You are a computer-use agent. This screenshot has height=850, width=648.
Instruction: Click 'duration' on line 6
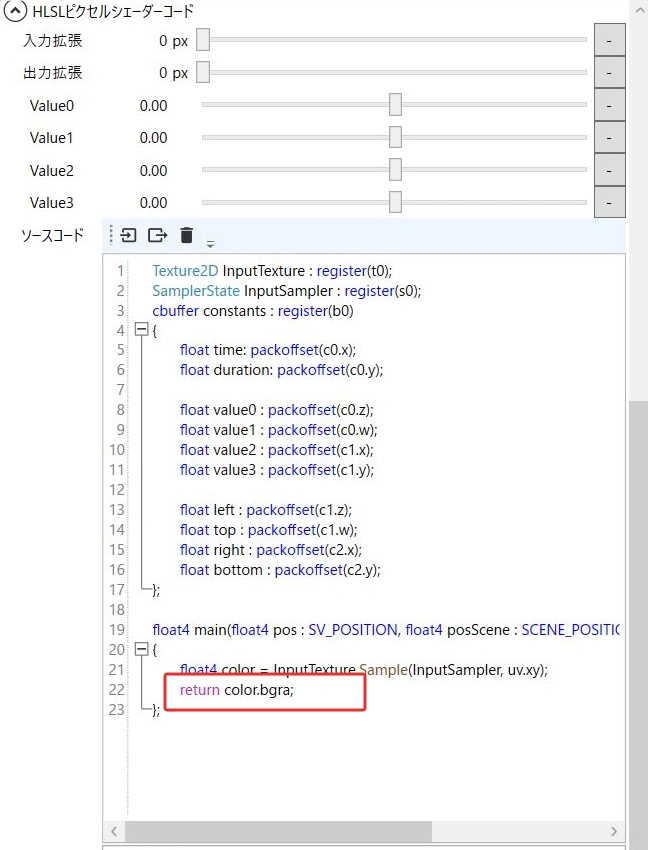click(x=241, y=370)
